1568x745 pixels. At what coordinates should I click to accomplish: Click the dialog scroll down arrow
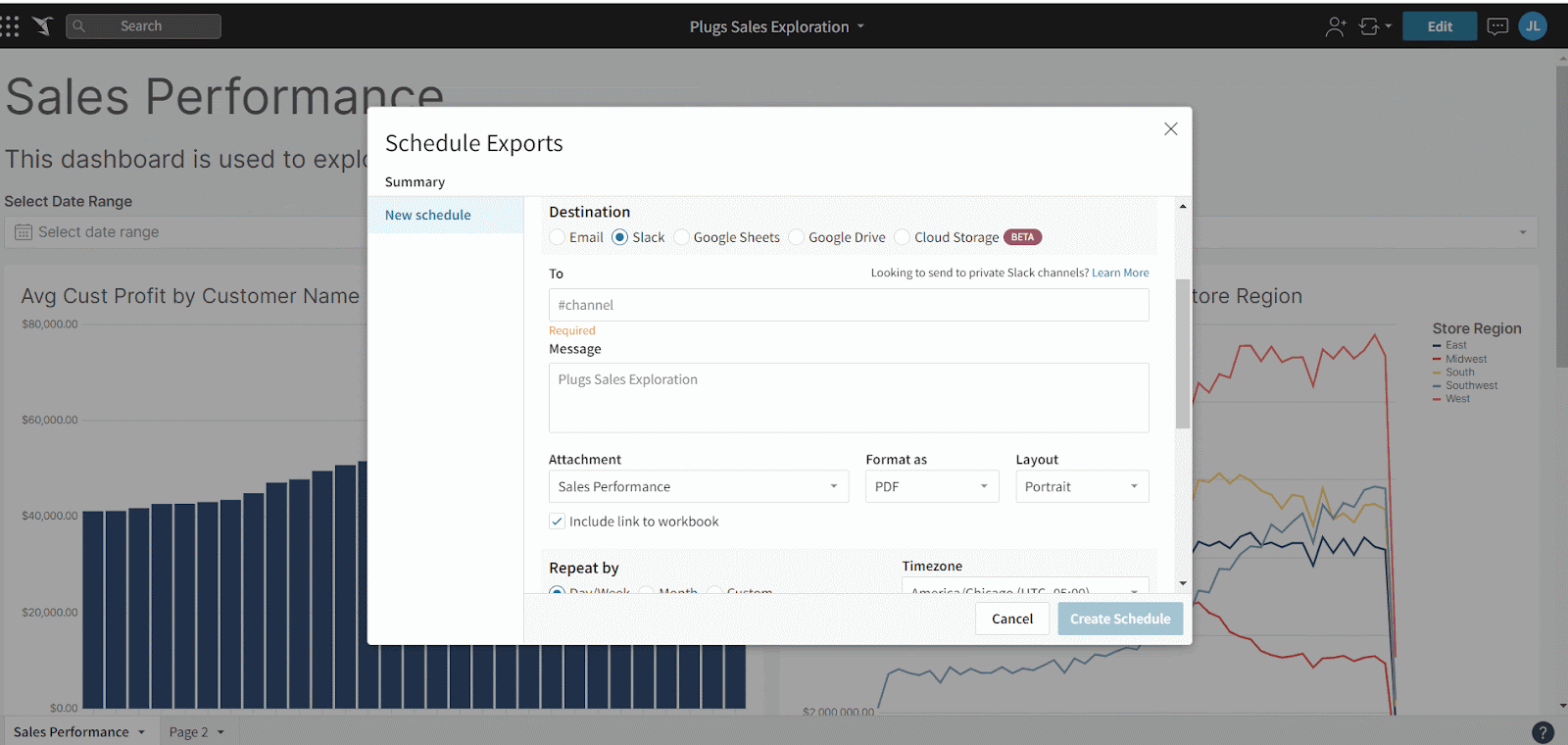(x=1183, y=583)
